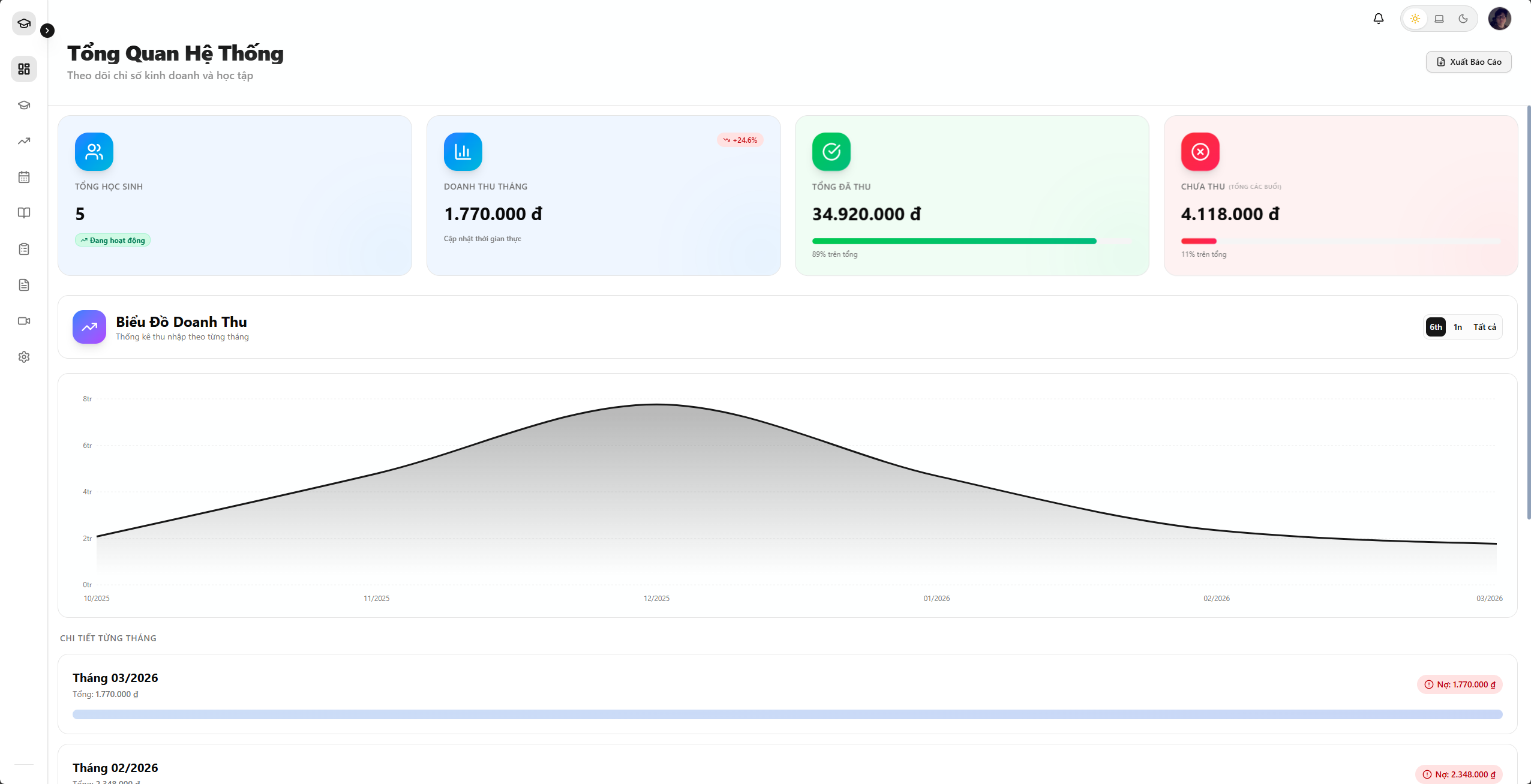Image resolution: width=1531 pixels, height=784 pixels.
Task: Open the settings gear sidebar icon
Action: pyautogui.click(x=24, y=357)
